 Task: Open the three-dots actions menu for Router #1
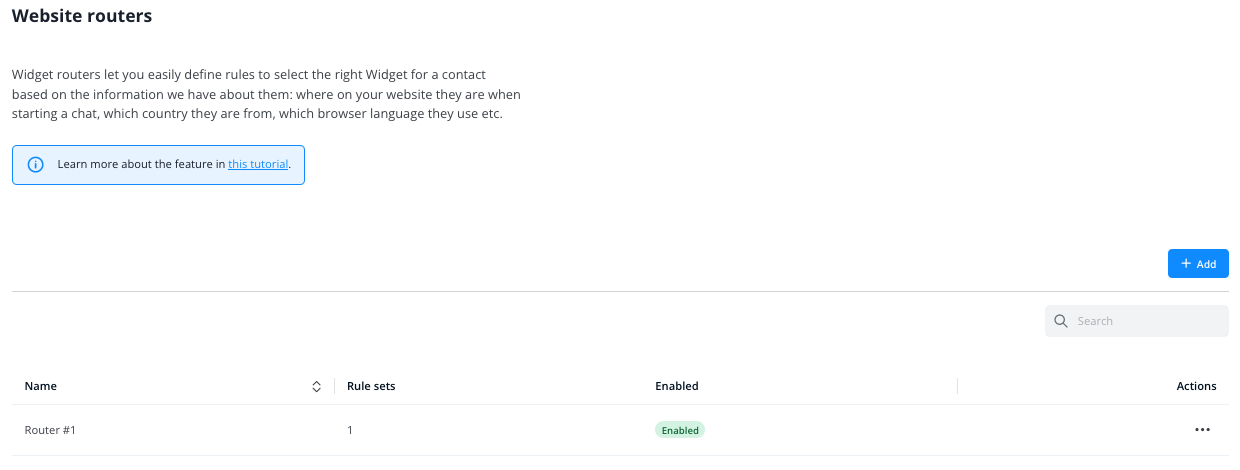[x=1202, y=430]
